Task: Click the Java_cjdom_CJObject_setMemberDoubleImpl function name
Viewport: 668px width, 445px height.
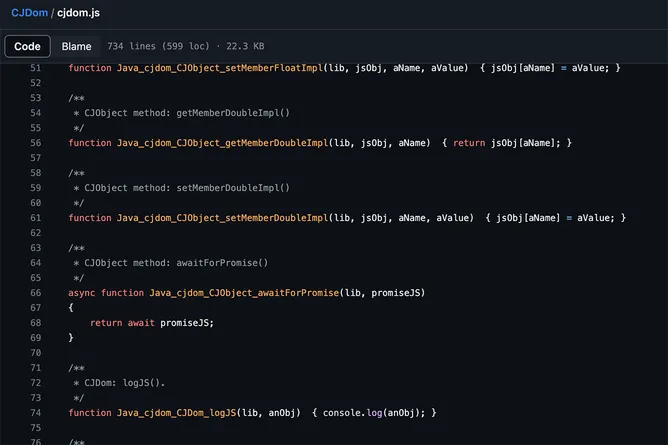Action: [x=222, y=217]
